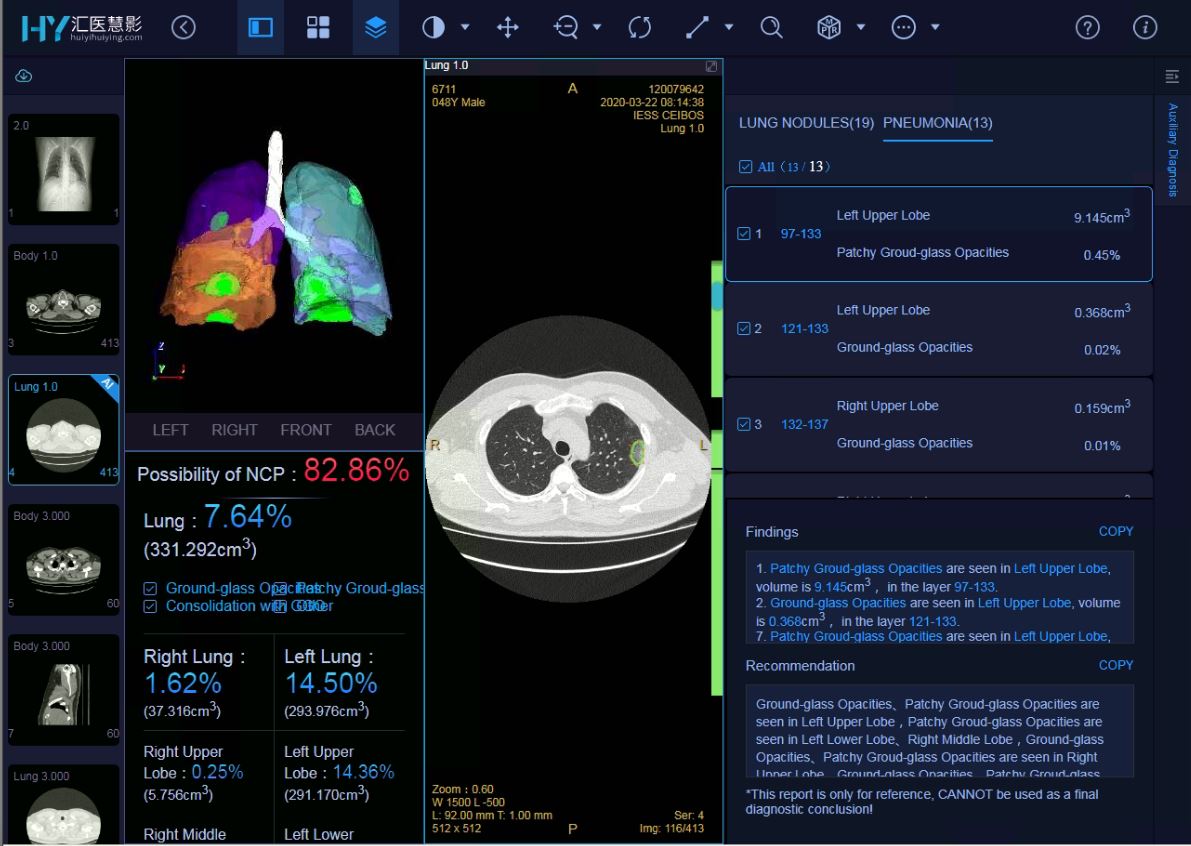The image size is (1191, 846).
Task: Select the BACK view orientation tab
Action: pos(374,430)
